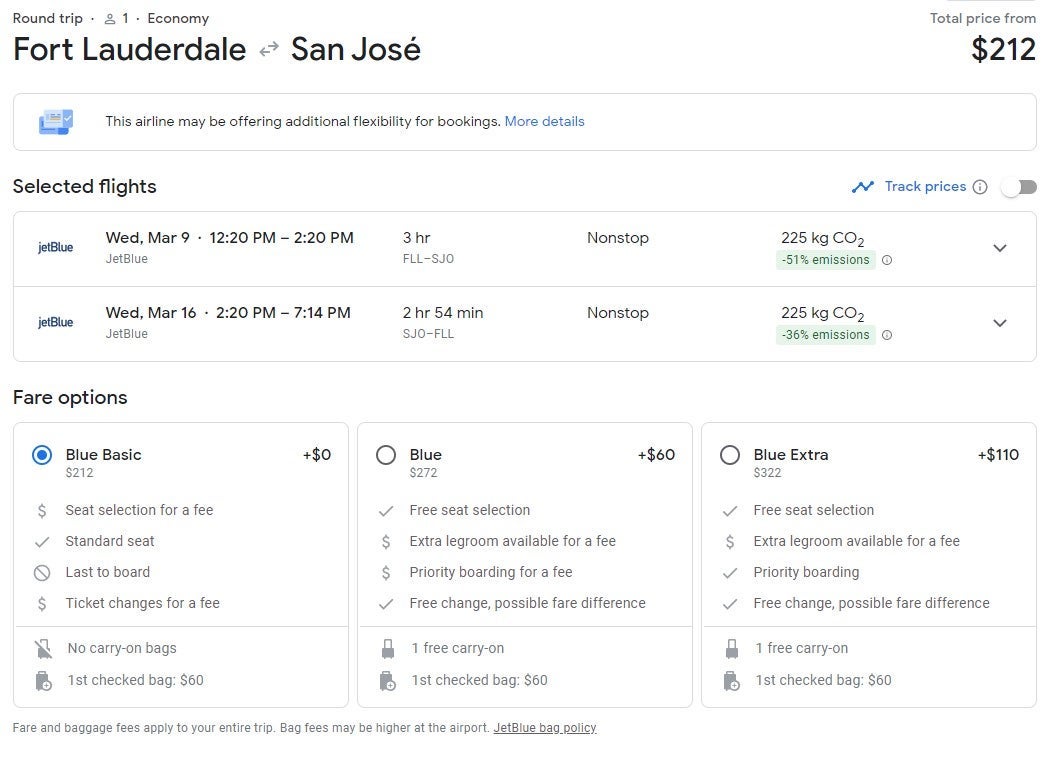Expand the Mar 9 outbound flight details
1060x757 pixels.
(999, 248)
